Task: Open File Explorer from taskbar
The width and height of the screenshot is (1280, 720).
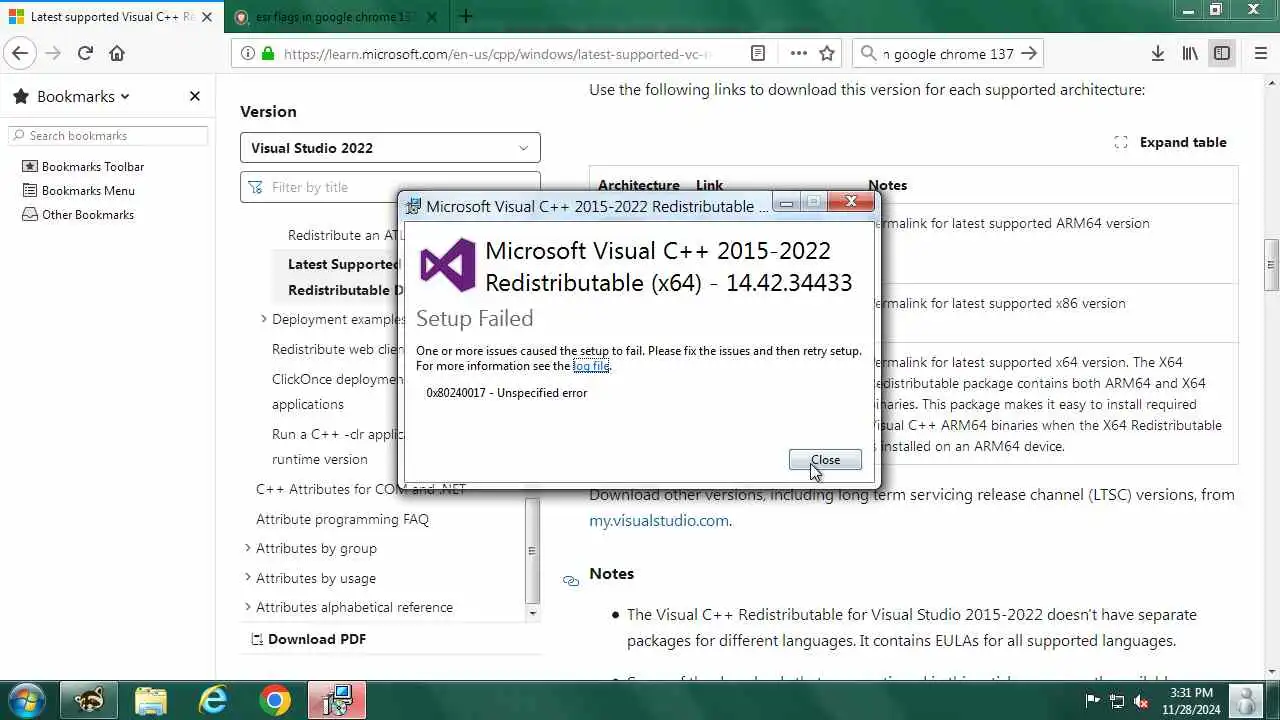Action: tap(151, 701)
